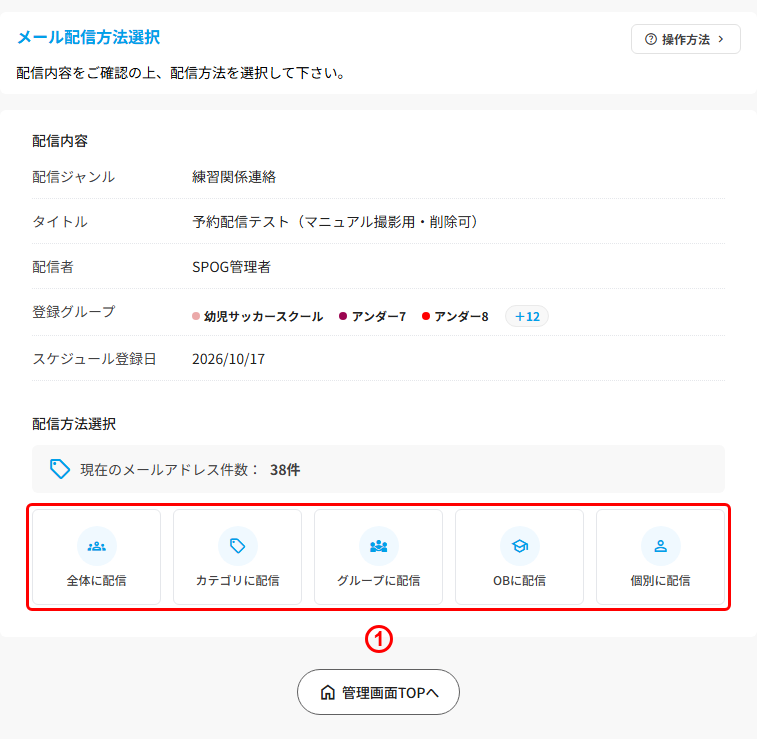Click the 配信内容 section heading
757x739 pixels.
point(60,141)
